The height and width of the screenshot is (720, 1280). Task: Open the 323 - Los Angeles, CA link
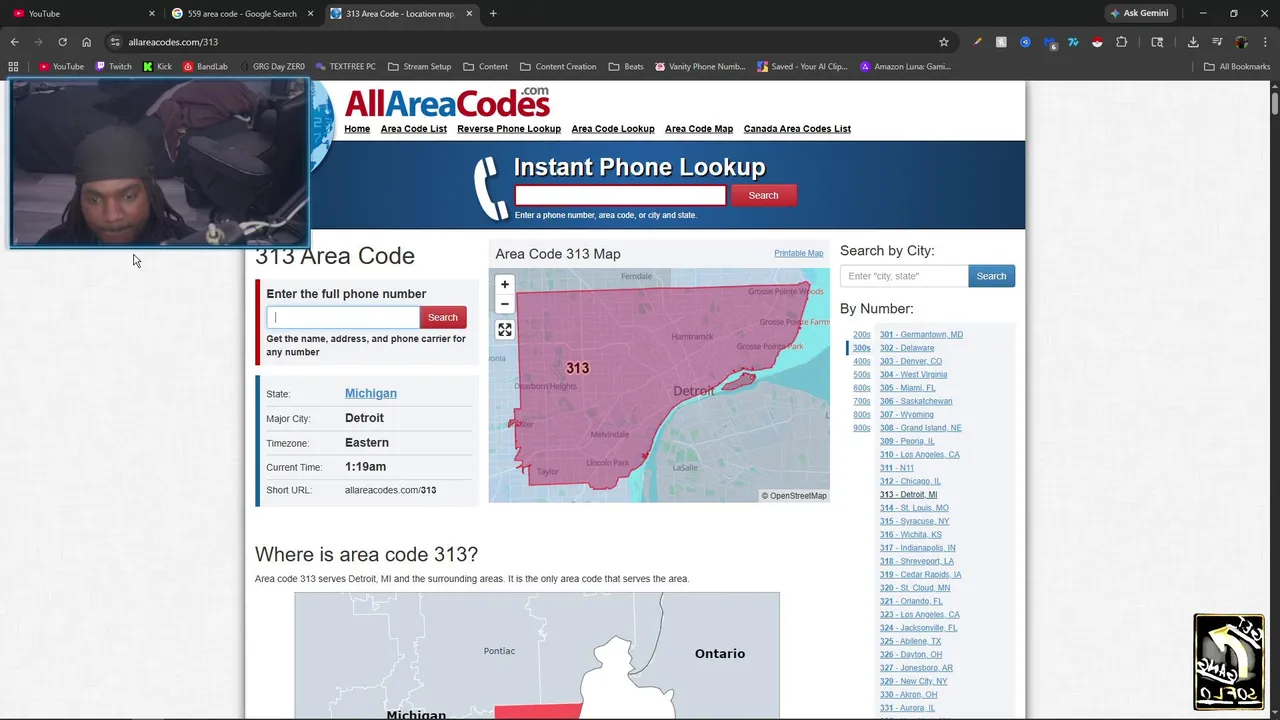tap(920, 615)
